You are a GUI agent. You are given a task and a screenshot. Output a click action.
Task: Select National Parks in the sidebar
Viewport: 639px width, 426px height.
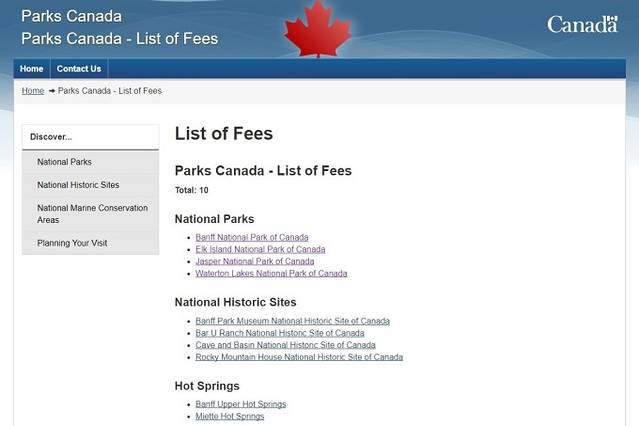[x=64, y=162]
